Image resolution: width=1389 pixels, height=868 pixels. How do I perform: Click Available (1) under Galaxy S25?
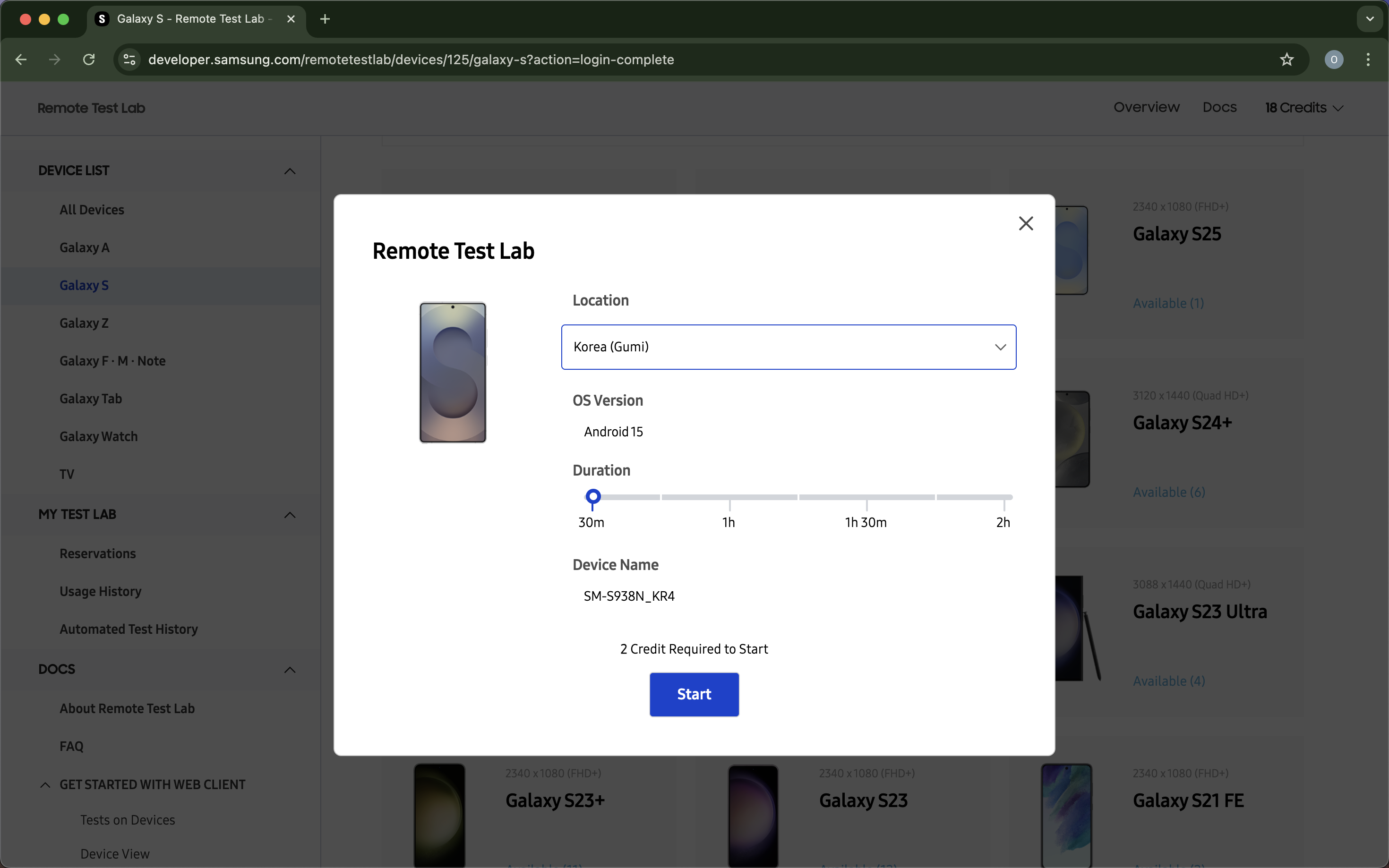click(x=1168, y=303)
